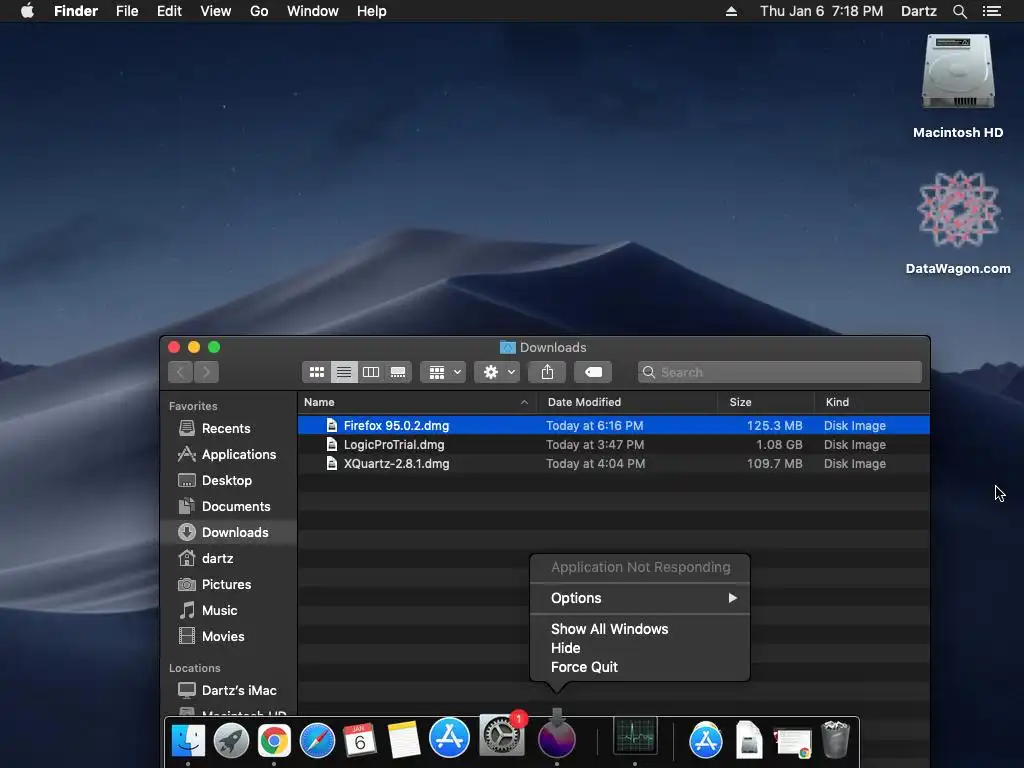
Task: Open the File menu
Action: click(x=127, y=11)
